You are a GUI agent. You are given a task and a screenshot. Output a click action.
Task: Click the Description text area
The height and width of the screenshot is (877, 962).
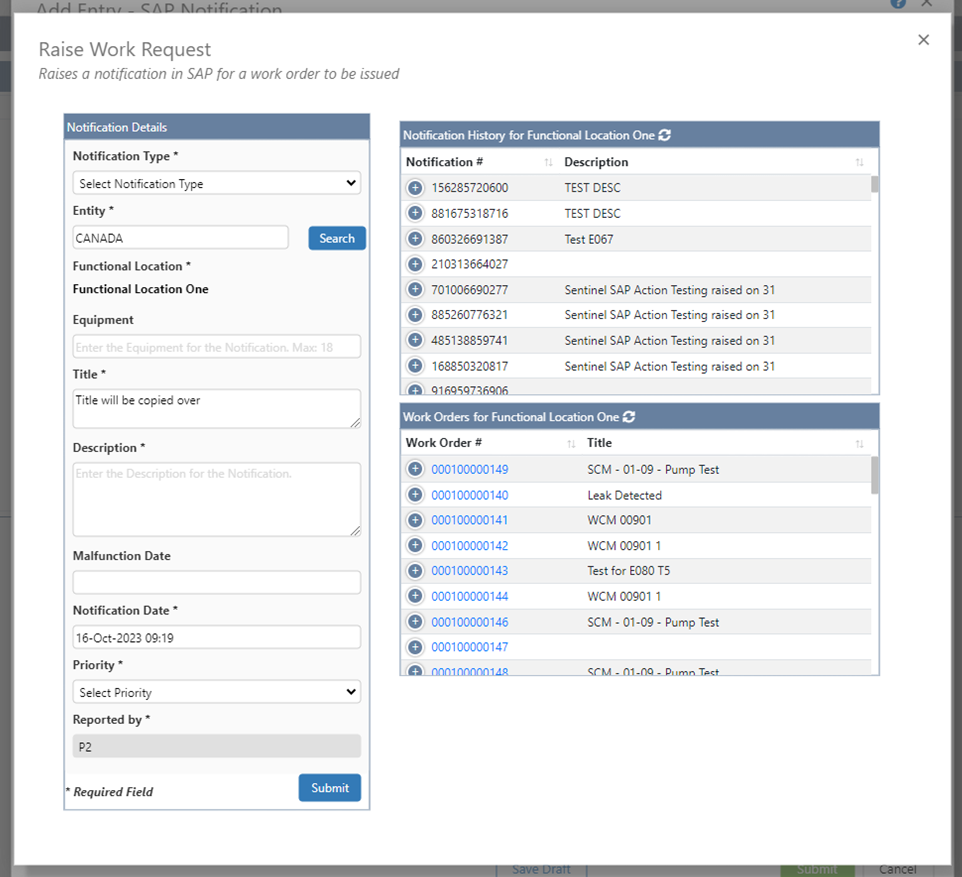[216, 499]
